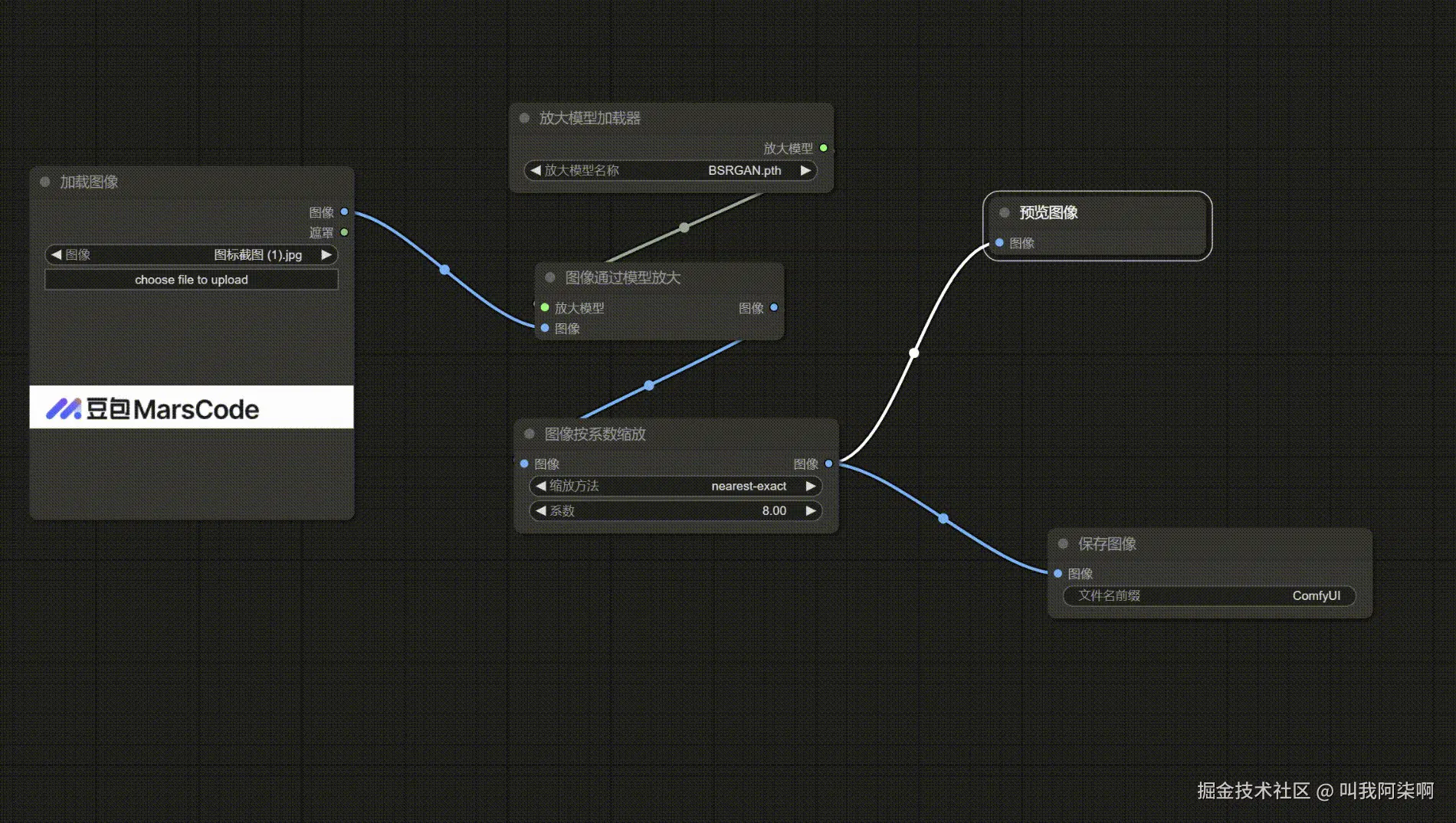Toggle collapse dot on 图像按系数缩放 node
Screen dimensions: 1456x823
click(530, 434)
